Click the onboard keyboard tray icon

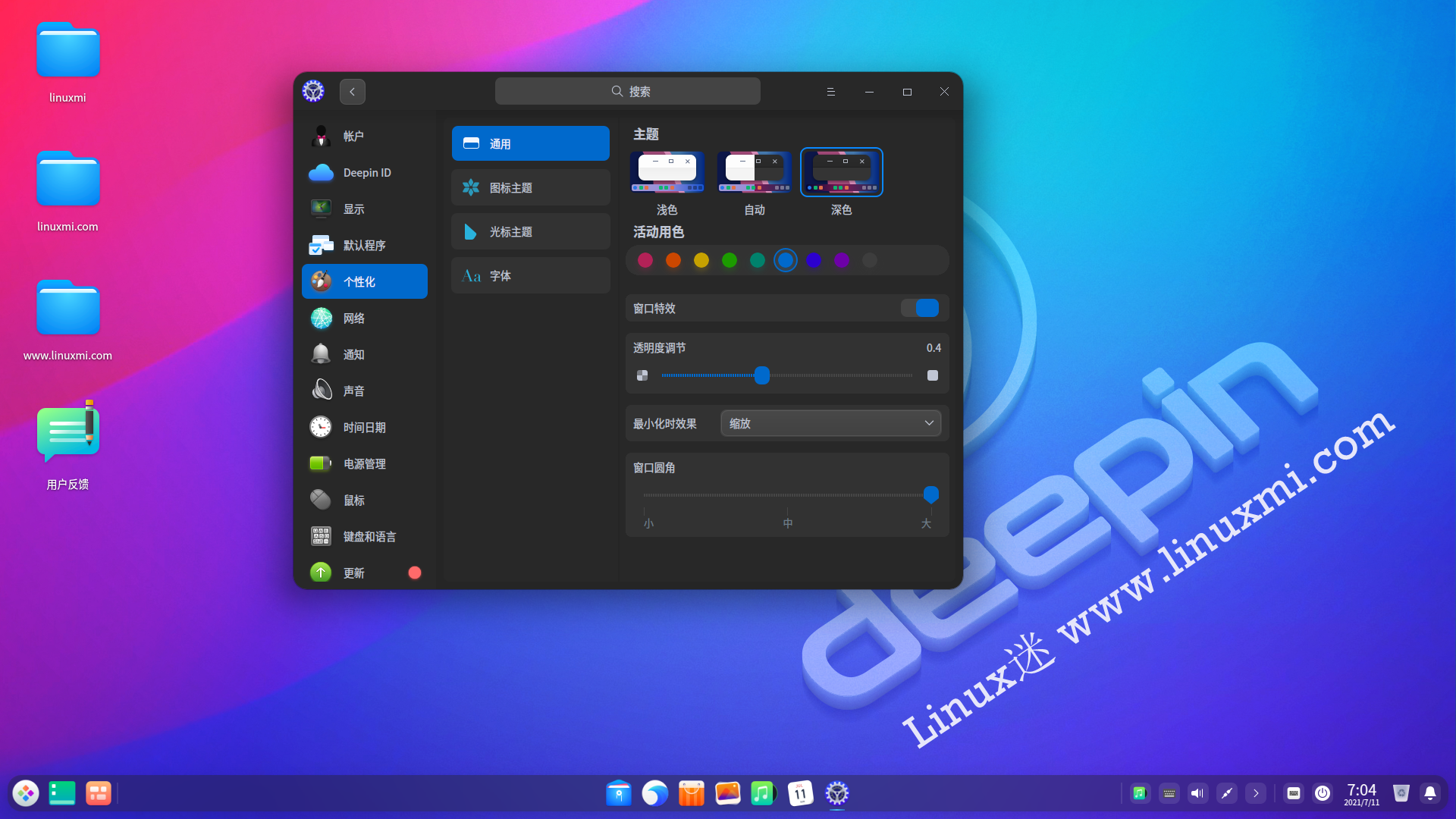pos(1294,793)
